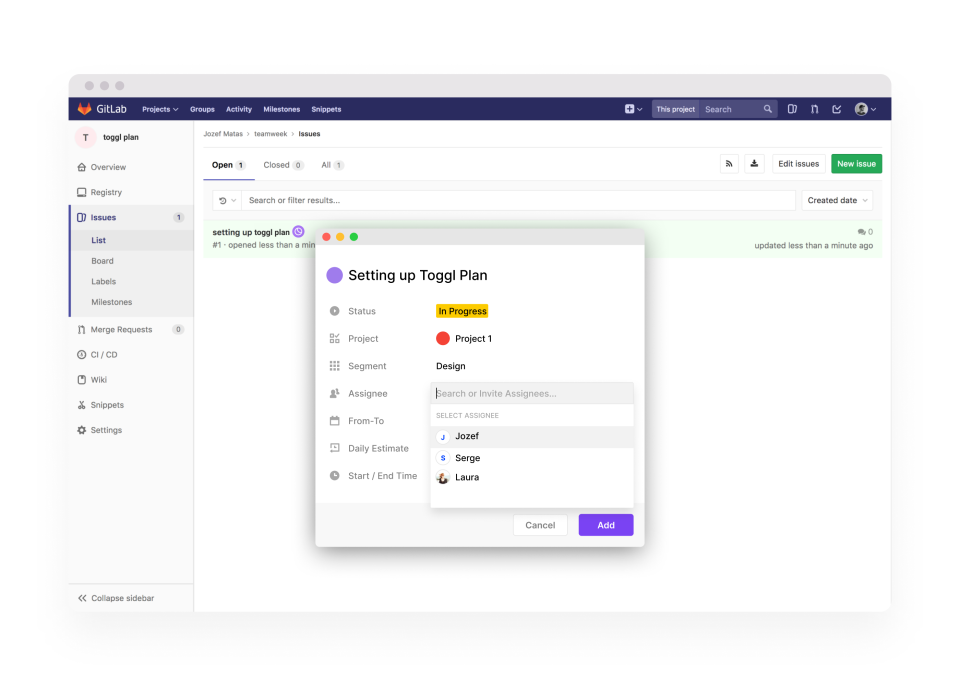Click the This project search scope
Image resolution: width=960 pixels, height=686 pixels.
point(675,109)
